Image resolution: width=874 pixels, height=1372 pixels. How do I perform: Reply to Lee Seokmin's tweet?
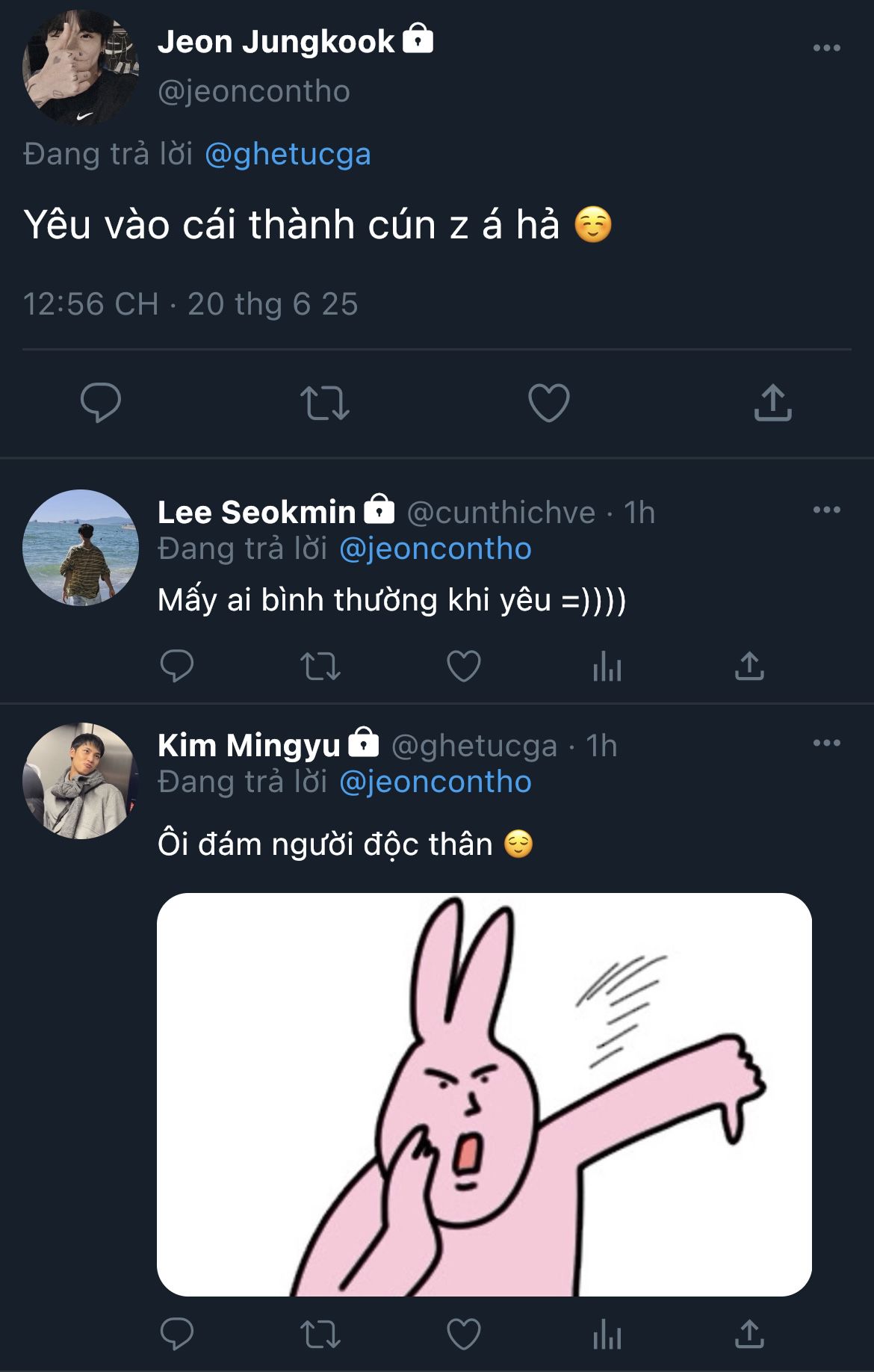(177, 666)
